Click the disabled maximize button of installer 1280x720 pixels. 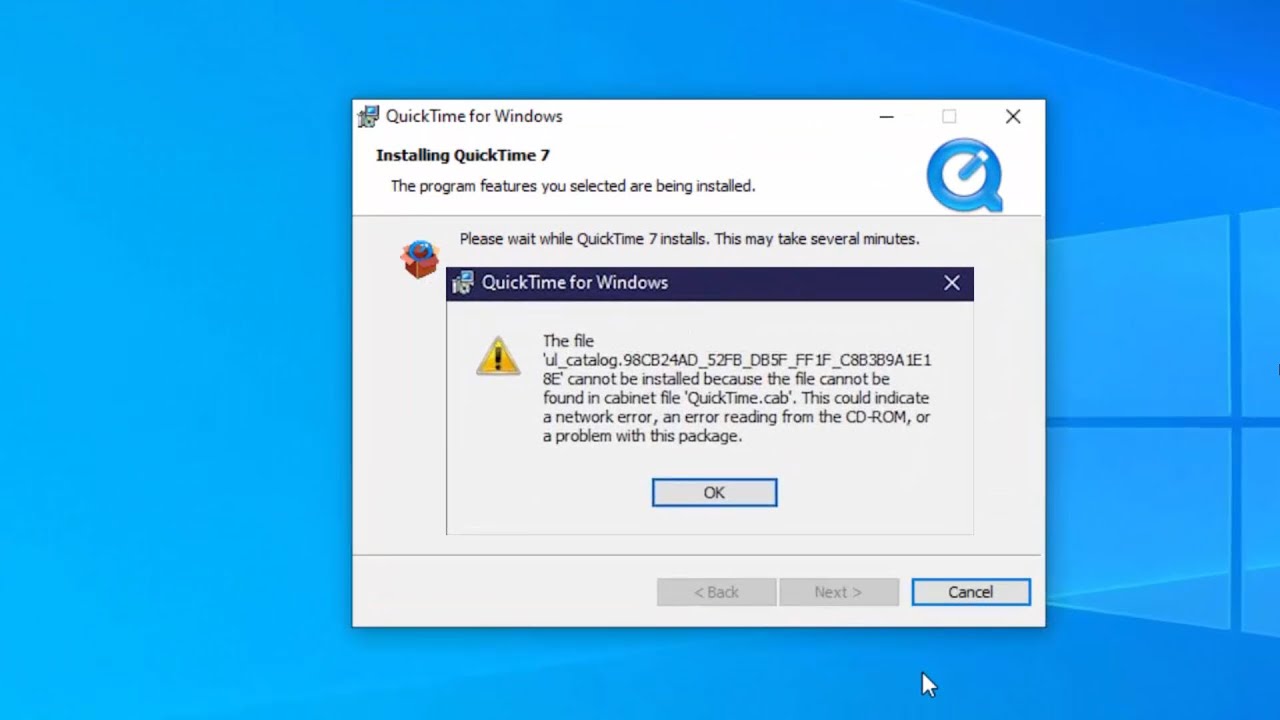click(949, 116)
